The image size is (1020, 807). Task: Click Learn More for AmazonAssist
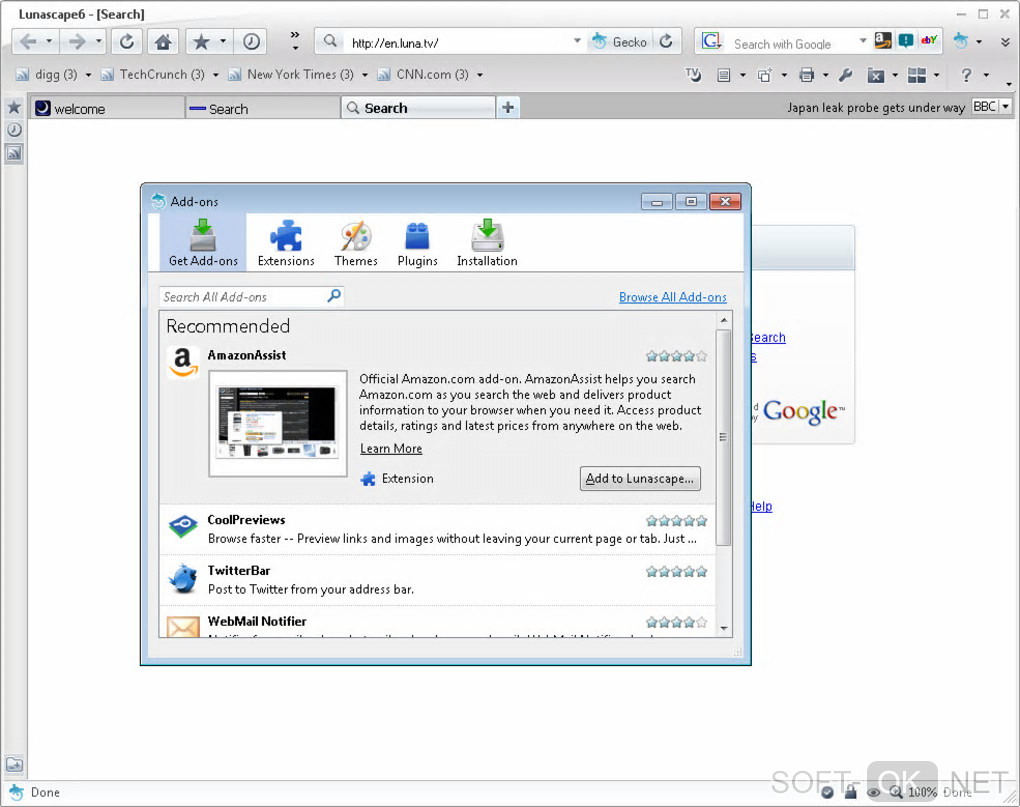click(391, 449)
